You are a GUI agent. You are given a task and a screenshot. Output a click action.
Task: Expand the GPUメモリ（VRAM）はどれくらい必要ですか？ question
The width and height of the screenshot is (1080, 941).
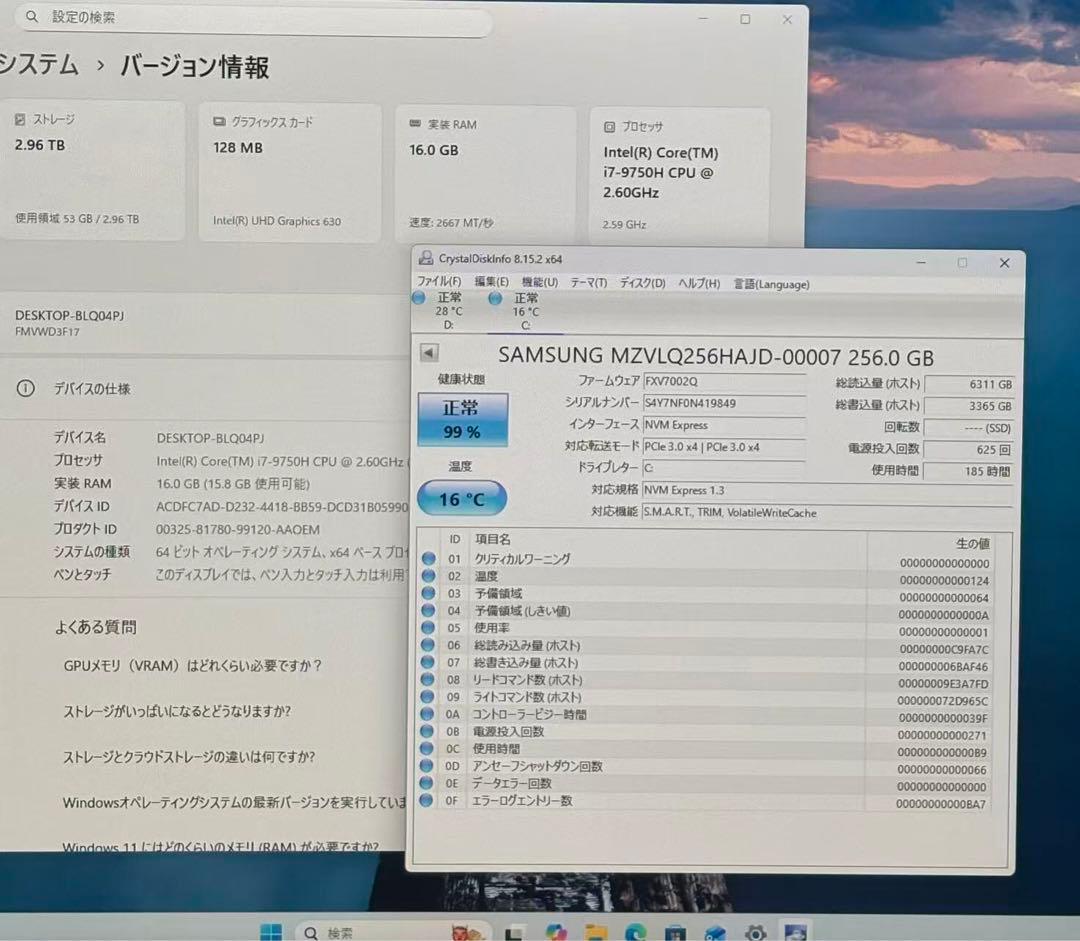(x=190, y=666)
